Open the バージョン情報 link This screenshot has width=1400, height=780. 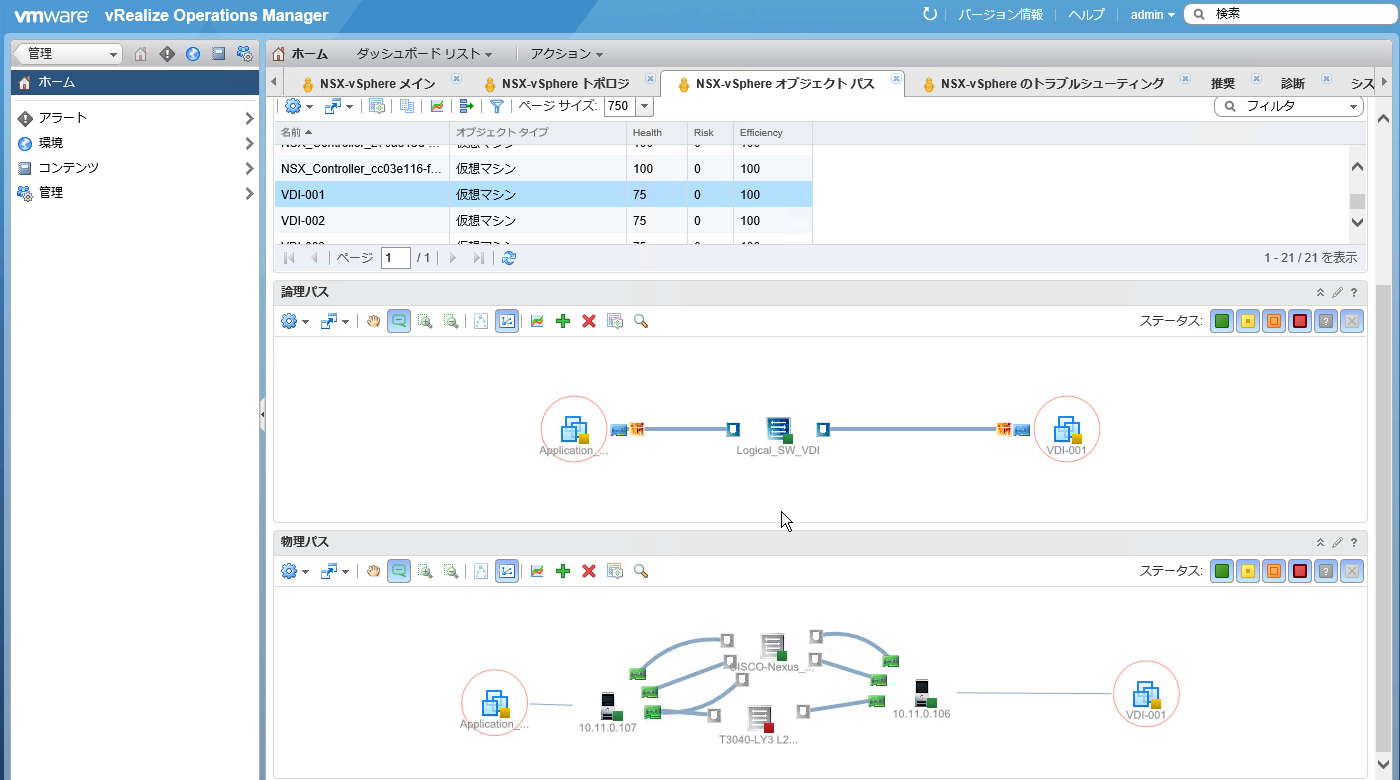point(1000,15)
